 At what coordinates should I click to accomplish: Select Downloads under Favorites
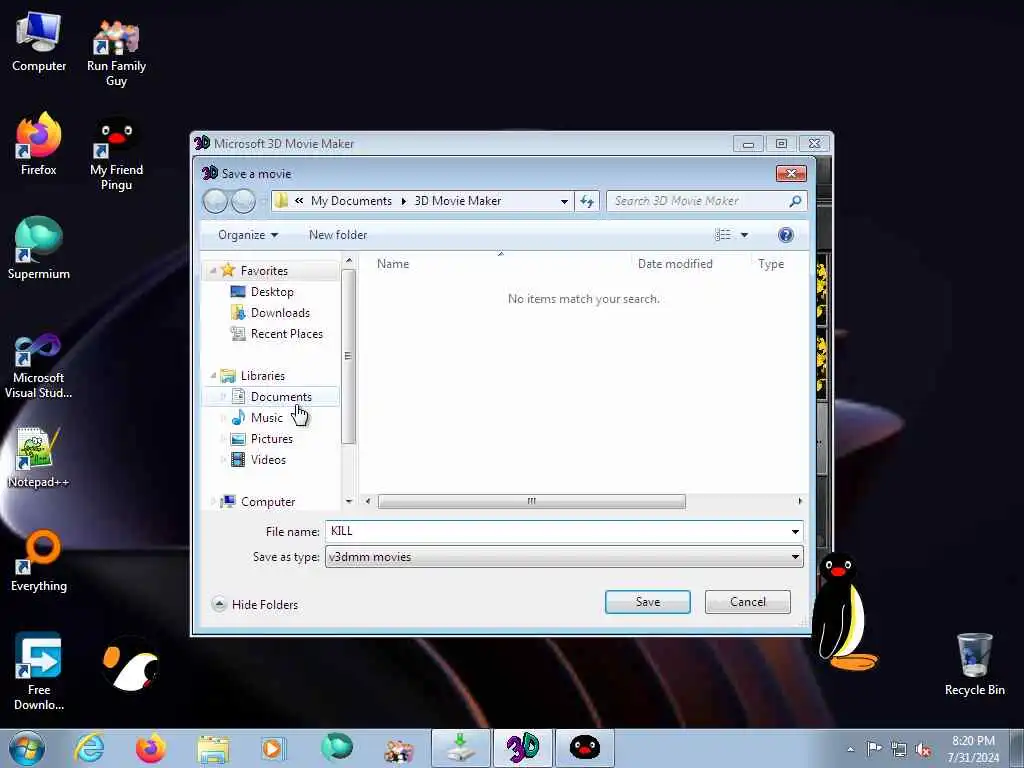280,313
